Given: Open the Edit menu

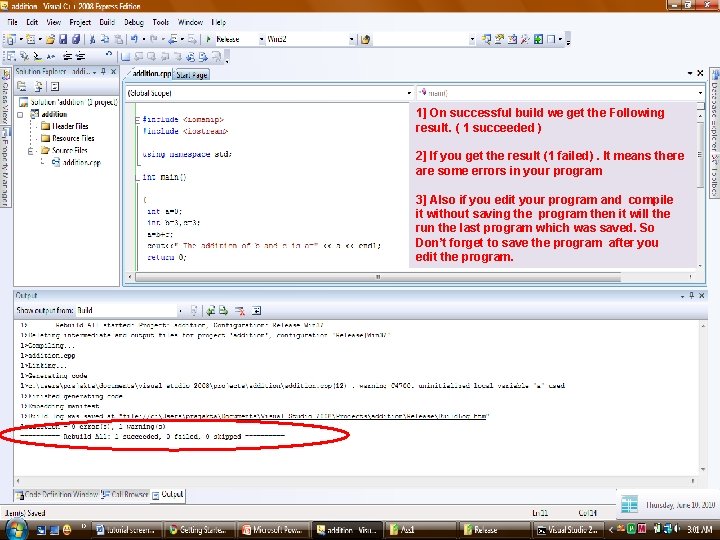Looking at the screenshot, I should 32,22.
